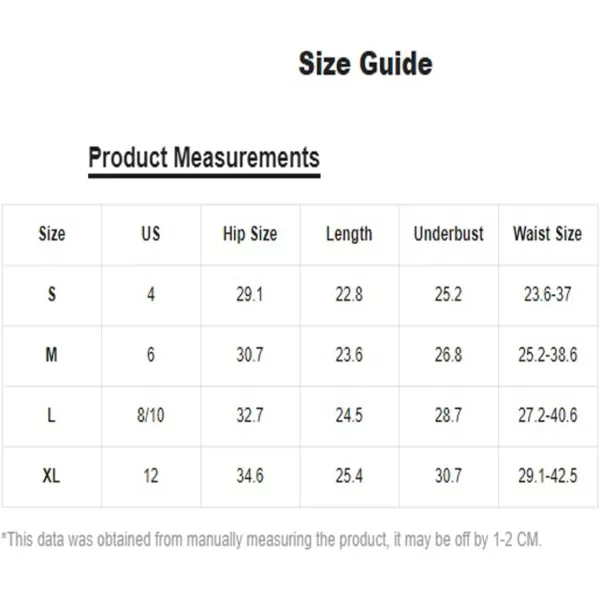
Task: Select the S size row label
Action: (52, 294)
